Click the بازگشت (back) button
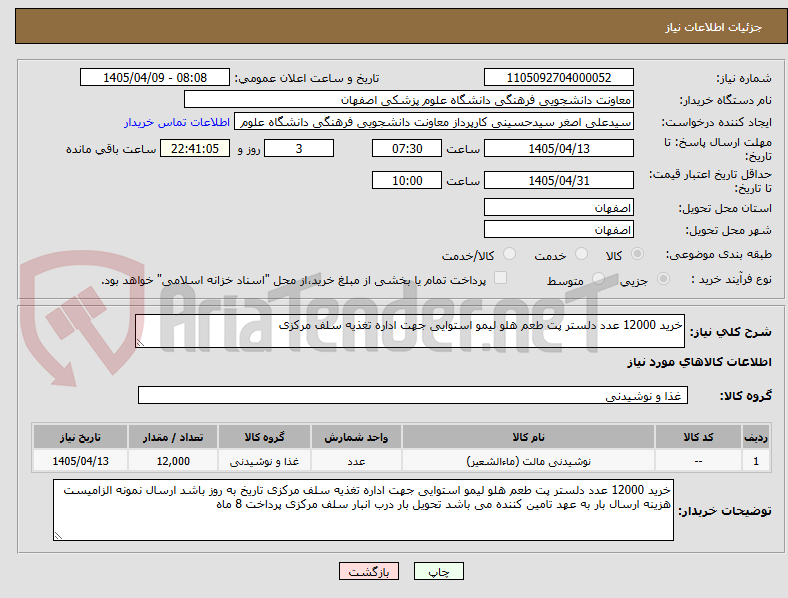The height and width of the screenshot is (598, 788). pyautogui.click(x=369, y=571)
